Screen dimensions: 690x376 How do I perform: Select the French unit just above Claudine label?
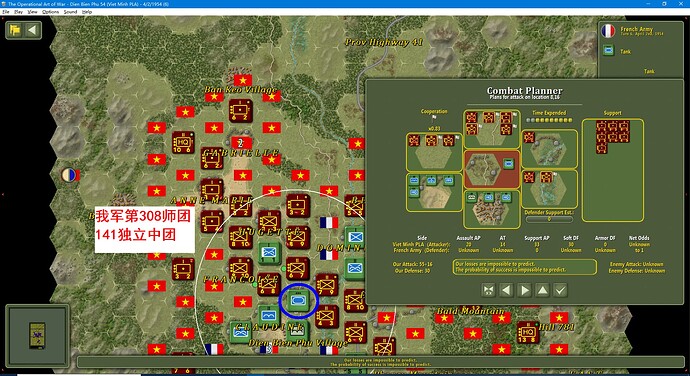269,315
